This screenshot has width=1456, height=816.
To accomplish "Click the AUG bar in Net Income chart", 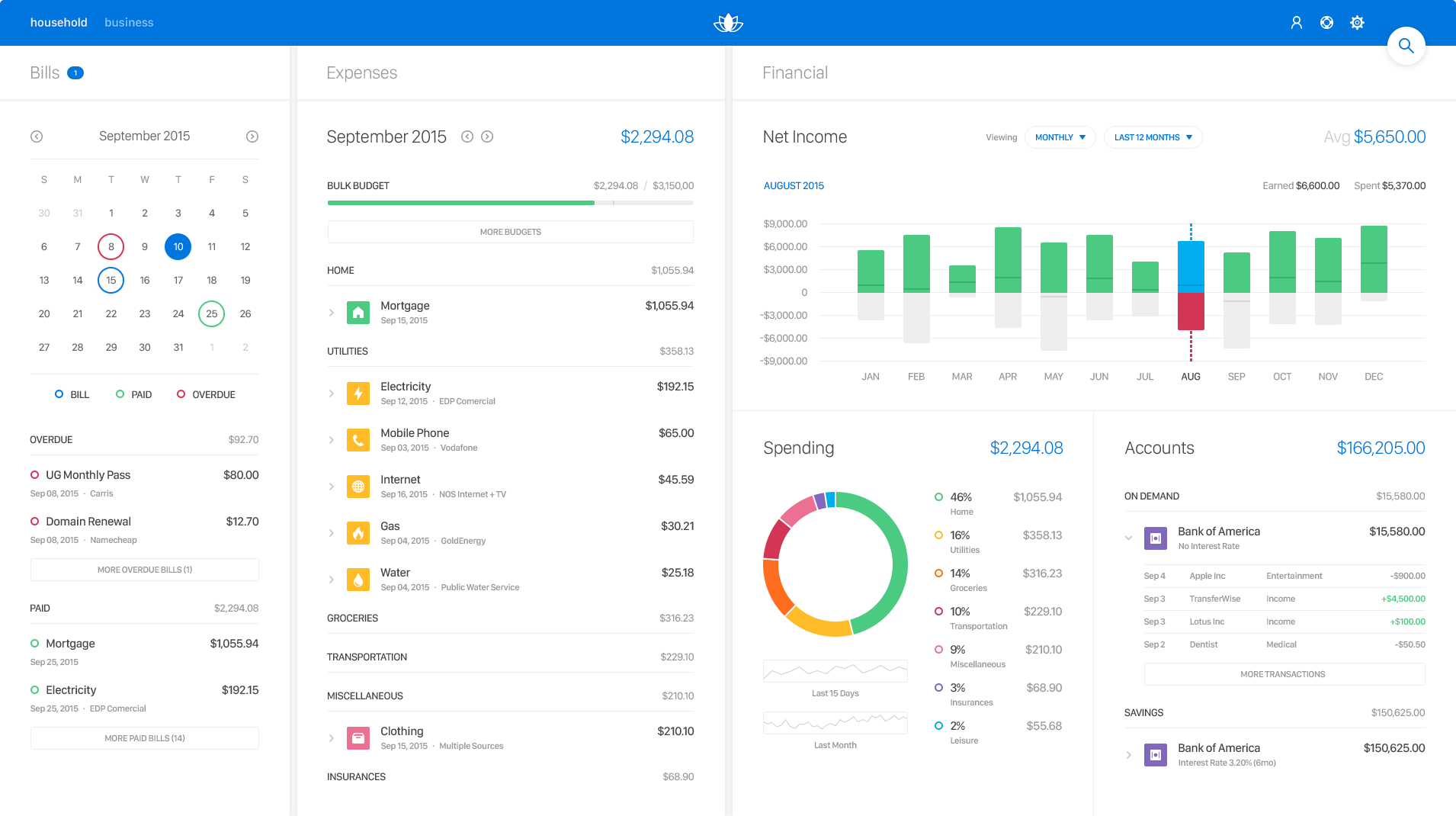I will [1191, 286].
